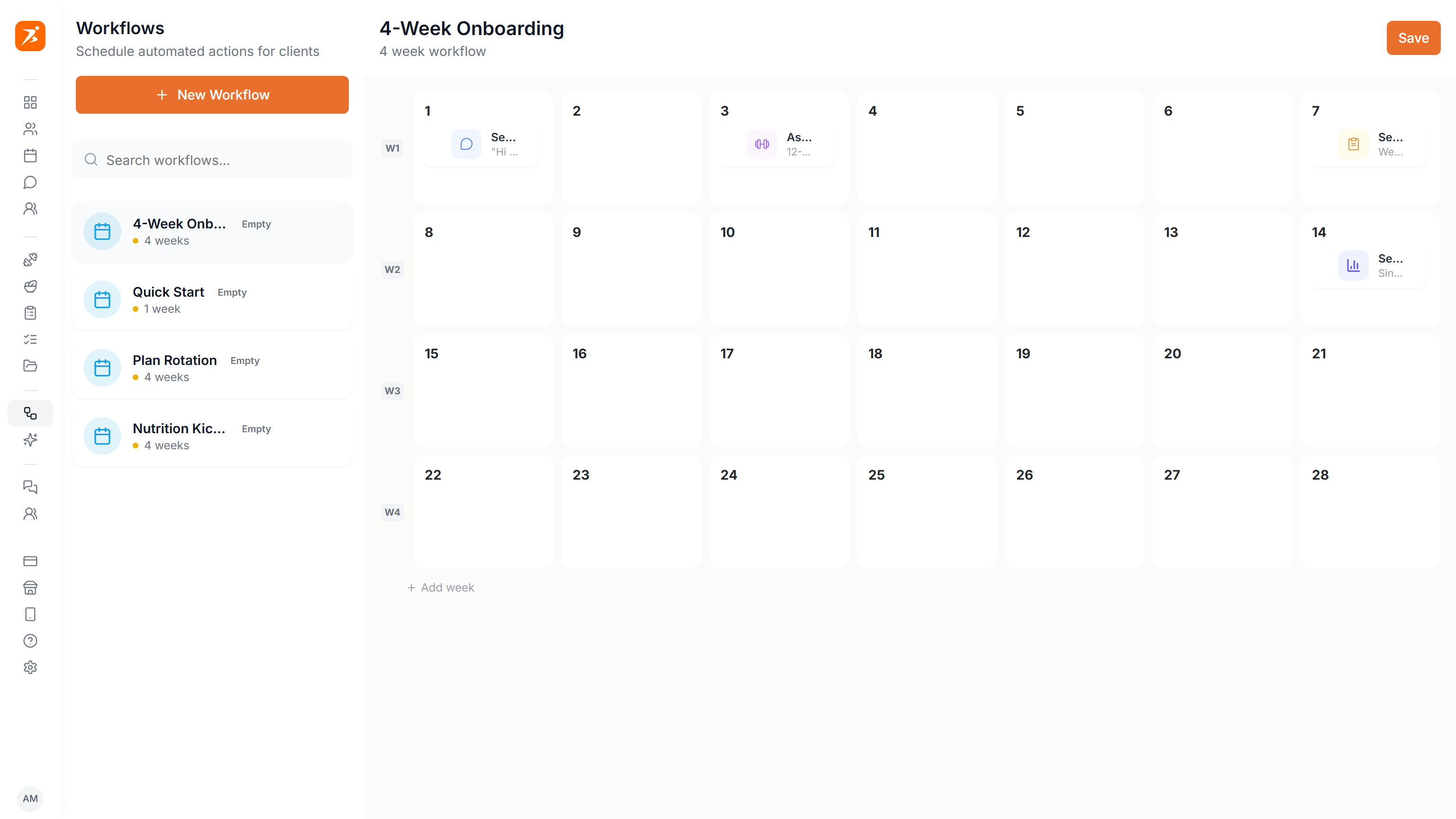
Task: Select the 4-Week Onboarding workflow
Action: pos(212,232)
